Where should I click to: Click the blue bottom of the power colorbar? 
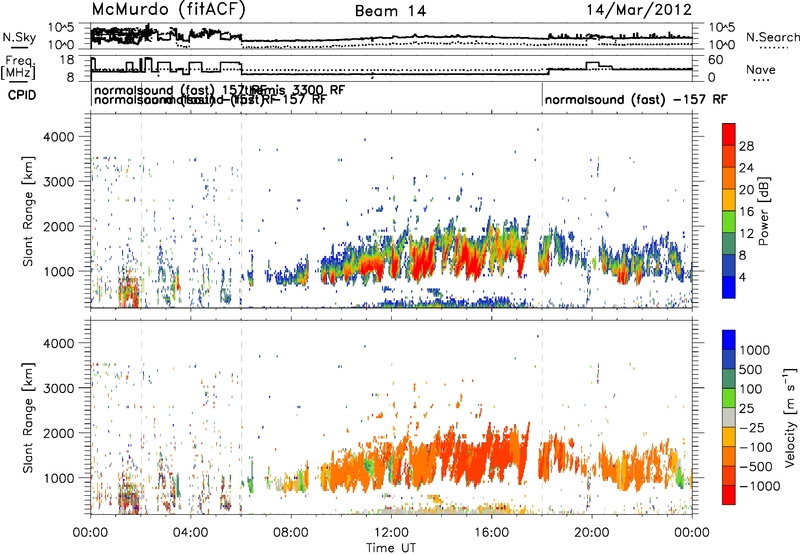(x=729, y=287)
